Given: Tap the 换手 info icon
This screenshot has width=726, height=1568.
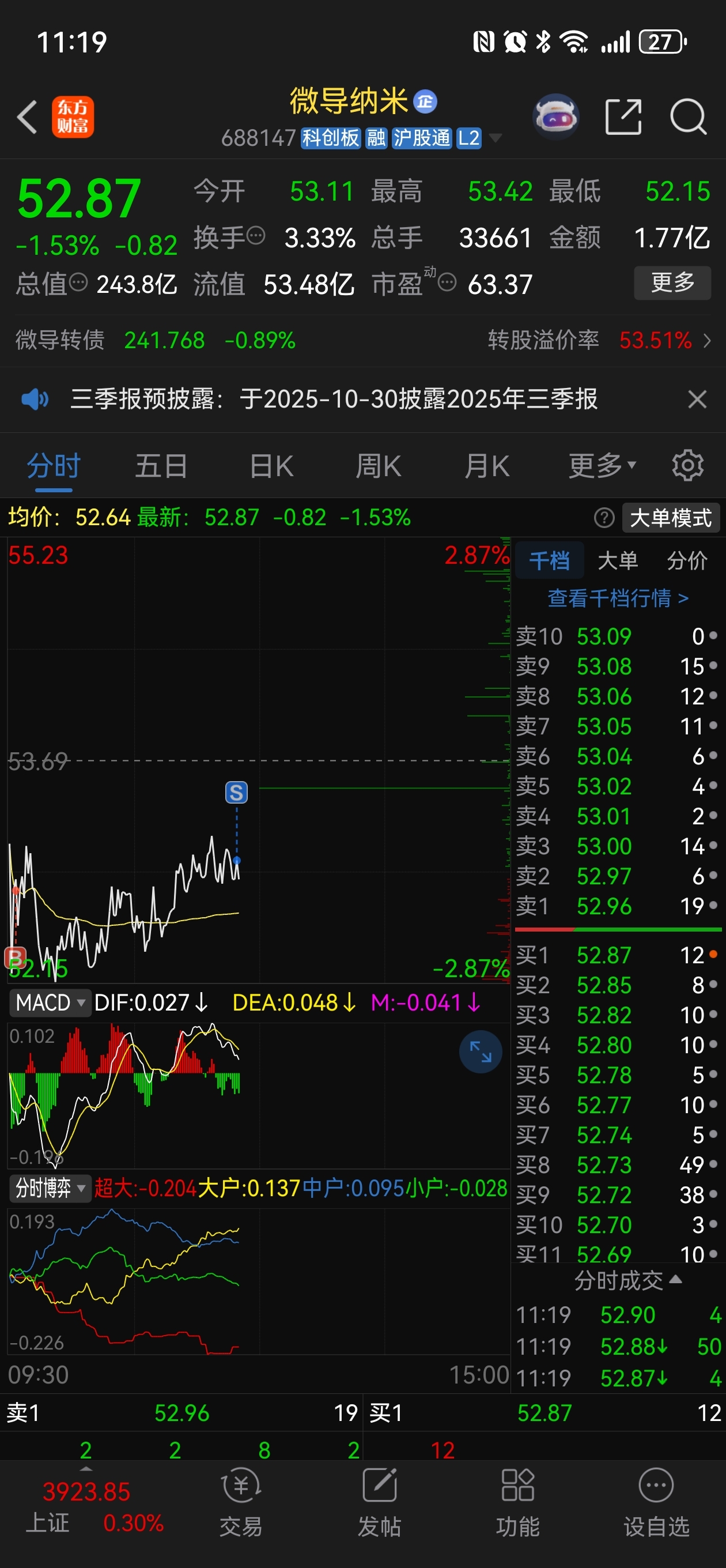Looking at the screenshot, I should (x=256, y=236).
